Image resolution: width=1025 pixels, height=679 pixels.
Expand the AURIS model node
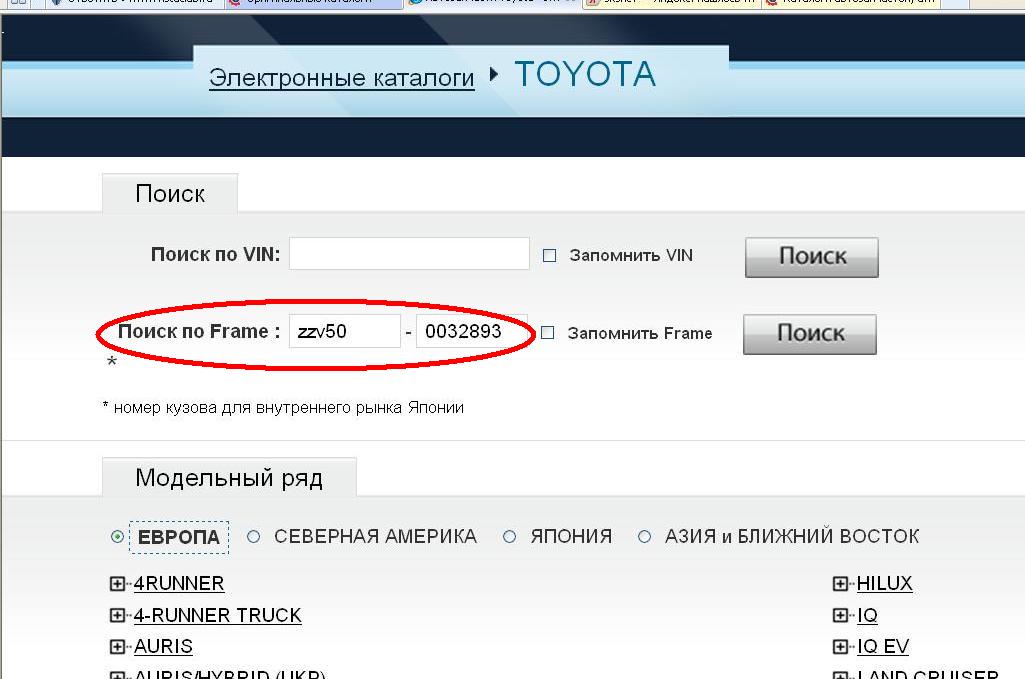click(117, 647)
